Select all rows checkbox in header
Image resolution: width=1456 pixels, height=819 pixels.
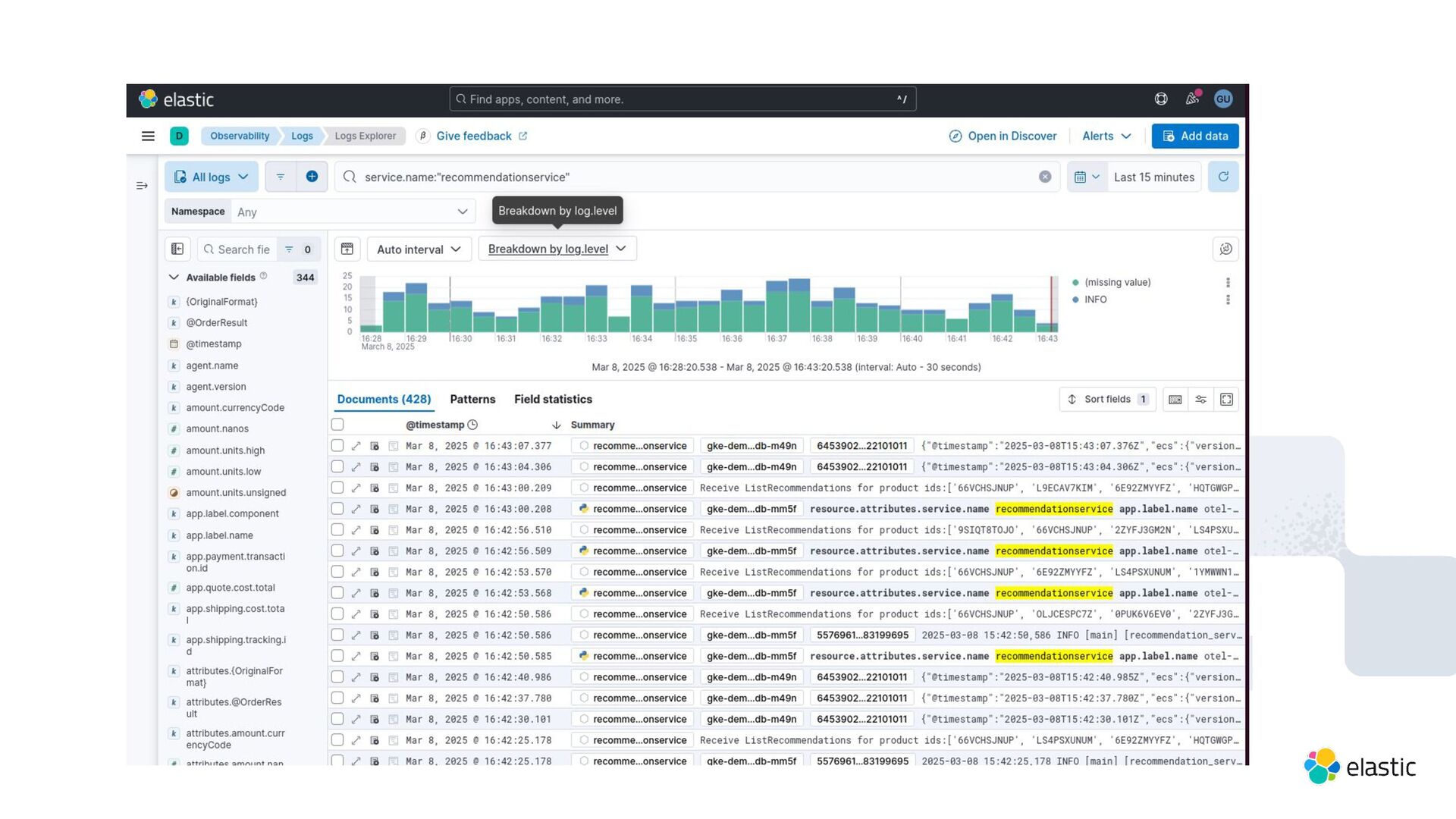point(337,425)
